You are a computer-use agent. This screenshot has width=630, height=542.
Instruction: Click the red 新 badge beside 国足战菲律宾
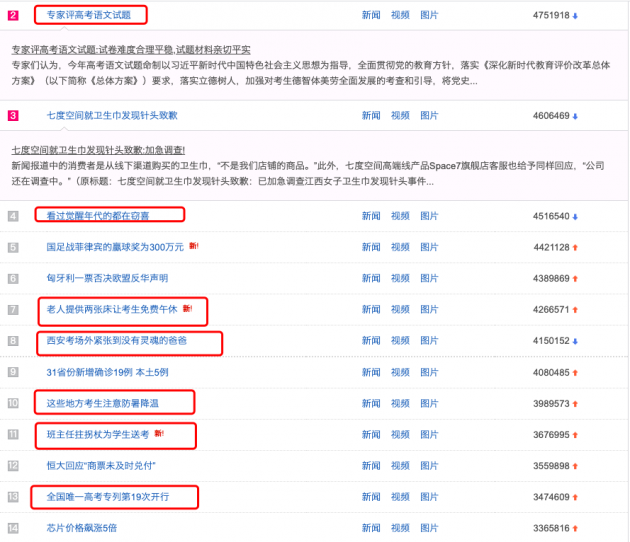coord(193,246)
